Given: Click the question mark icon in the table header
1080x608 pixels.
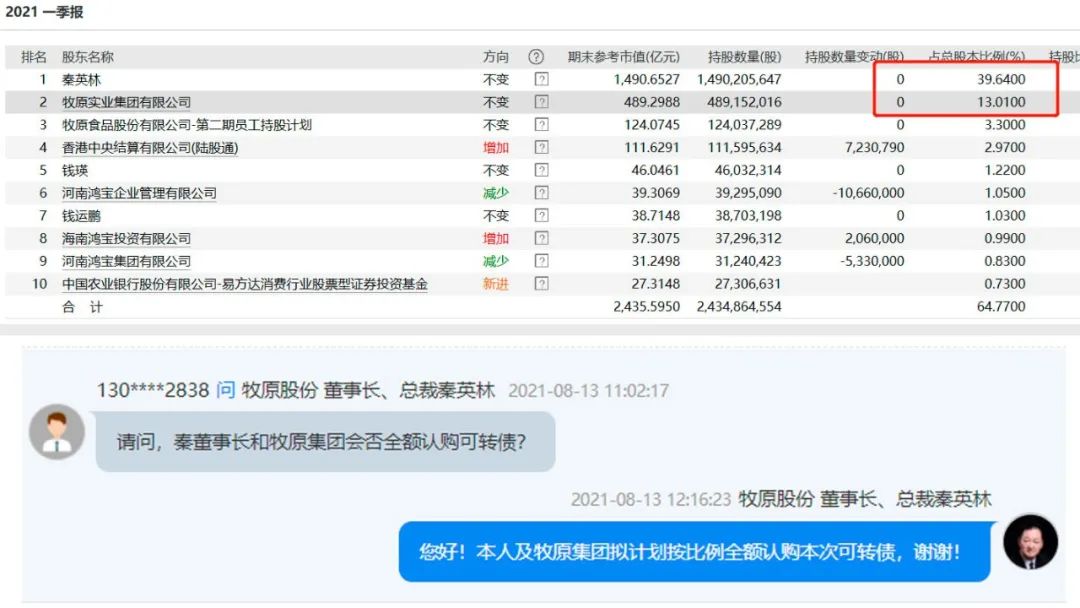Looking at the screenshot, I should point(536,57).
